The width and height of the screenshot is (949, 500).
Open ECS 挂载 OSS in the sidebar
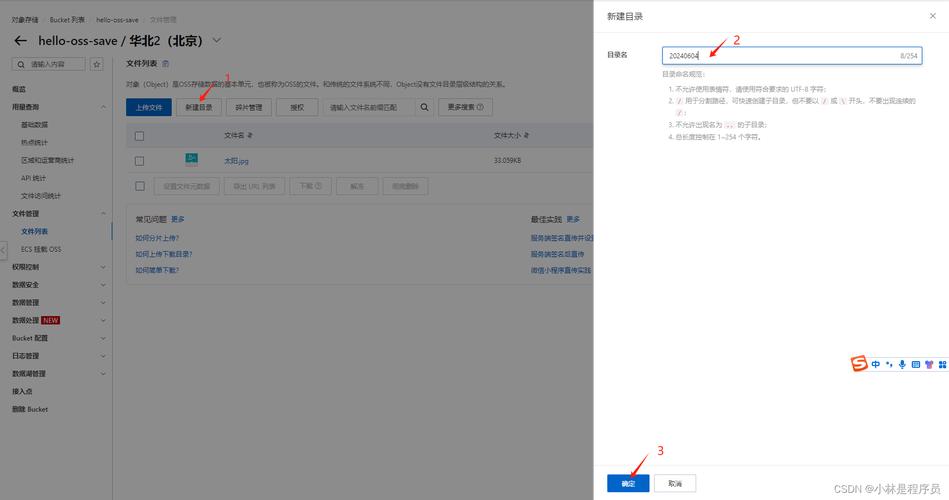coord(41,249)
